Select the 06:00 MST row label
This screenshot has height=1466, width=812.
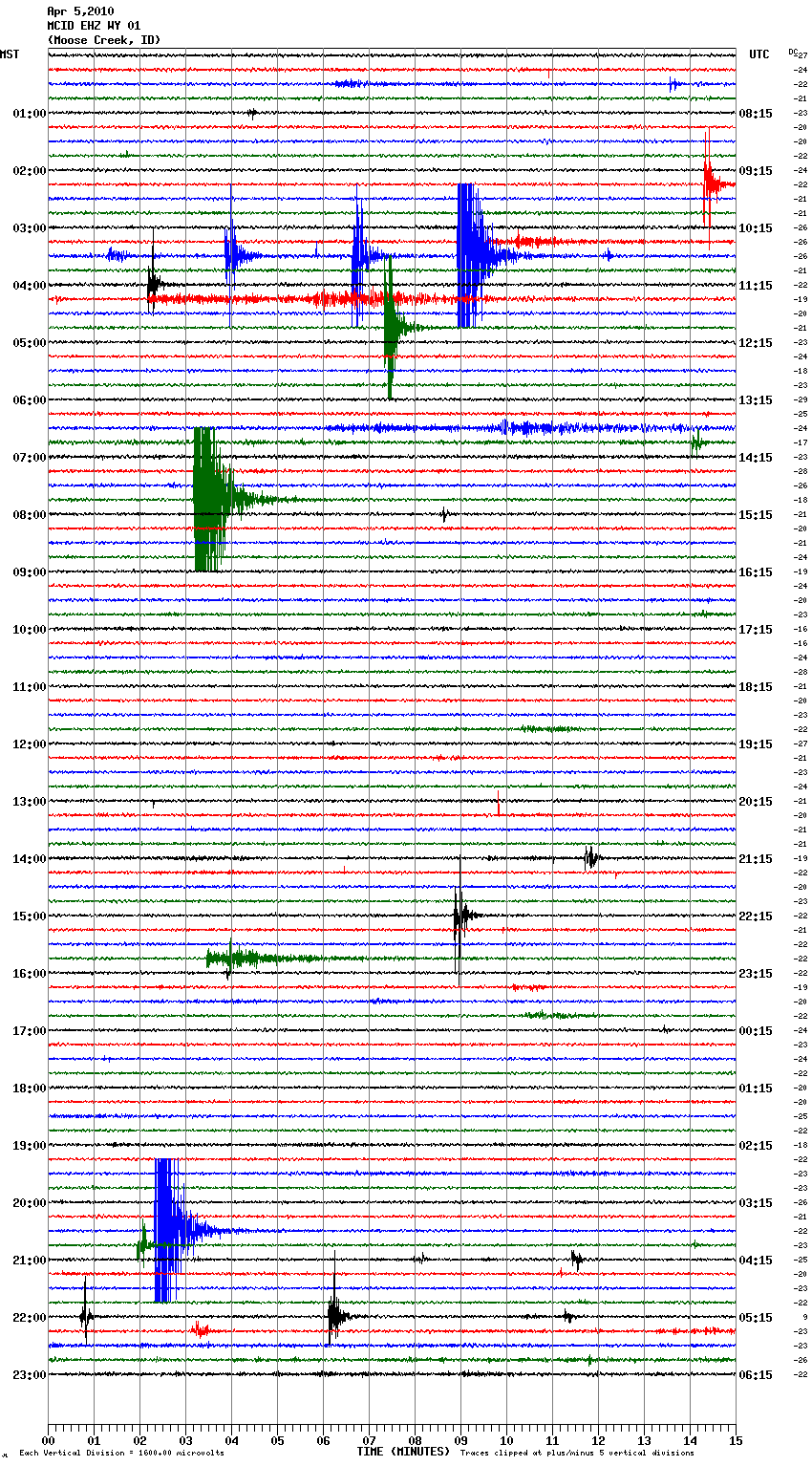29,400
